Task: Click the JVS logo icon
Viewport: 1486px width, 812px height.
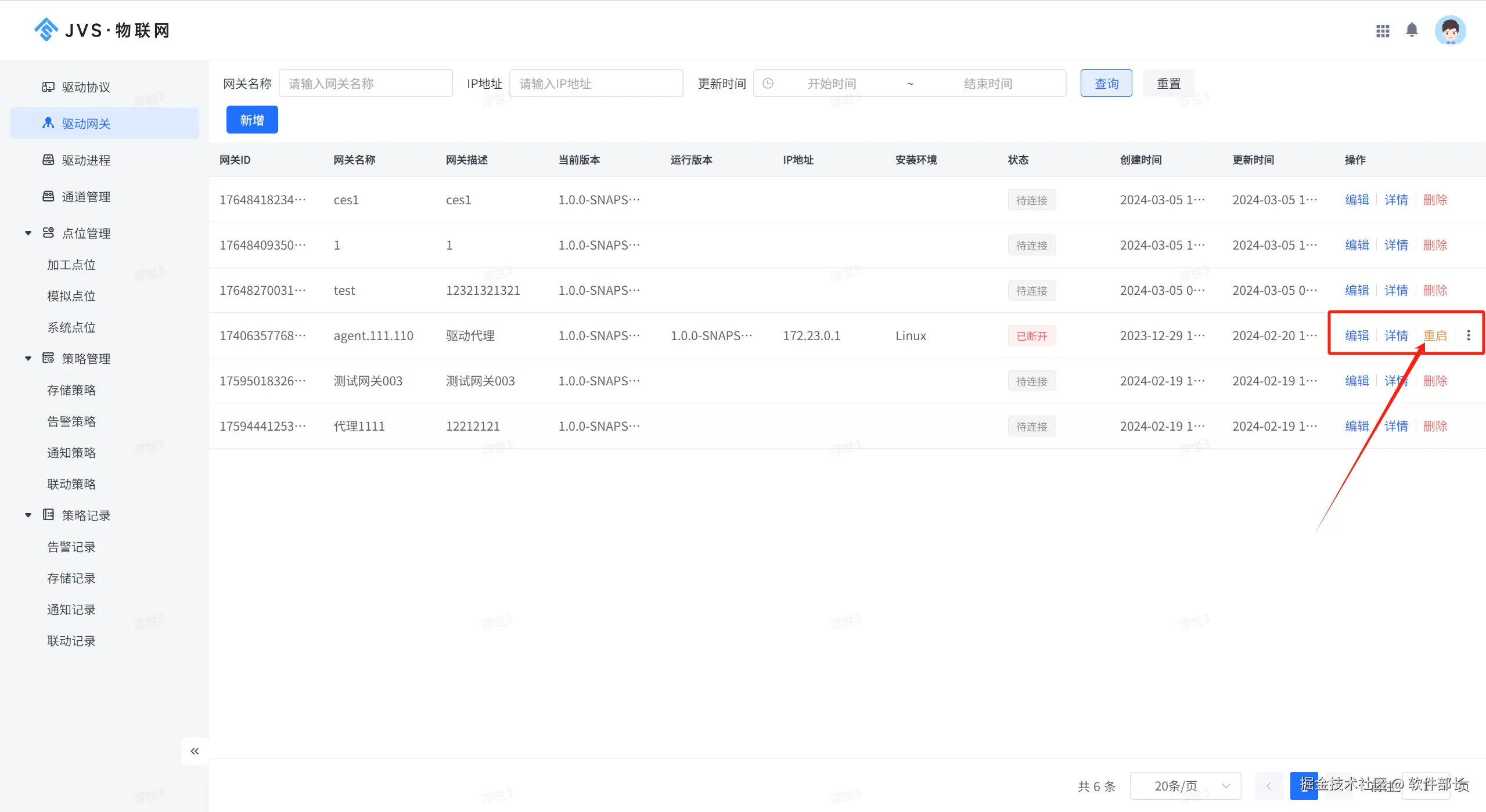Action: click(x=46, y=30)
